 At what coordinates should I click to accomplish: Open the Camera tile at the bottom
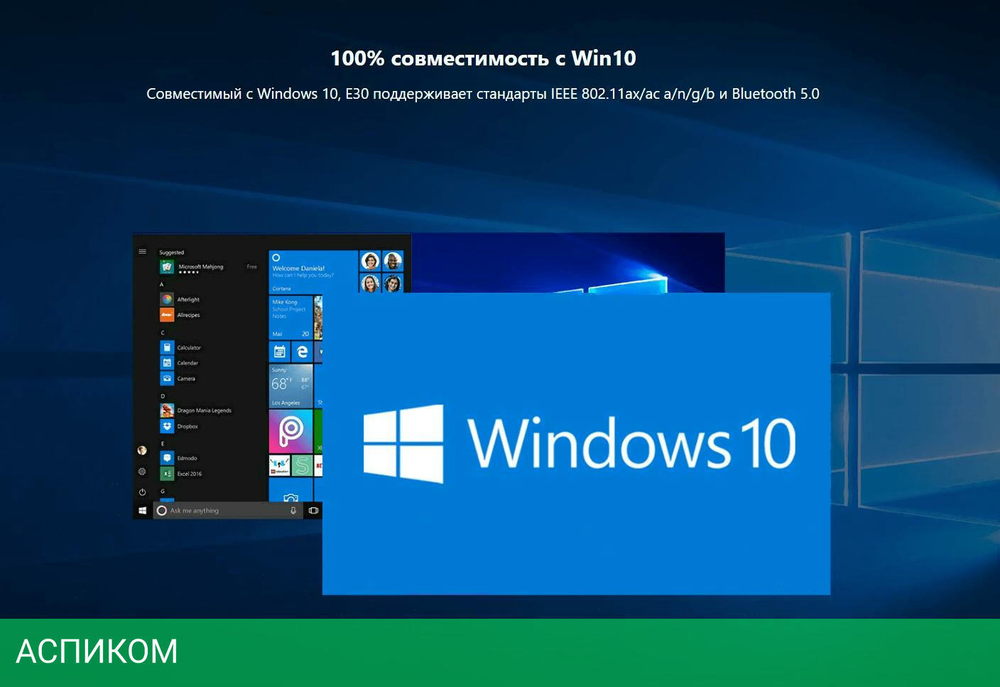(x=291, y=491)
